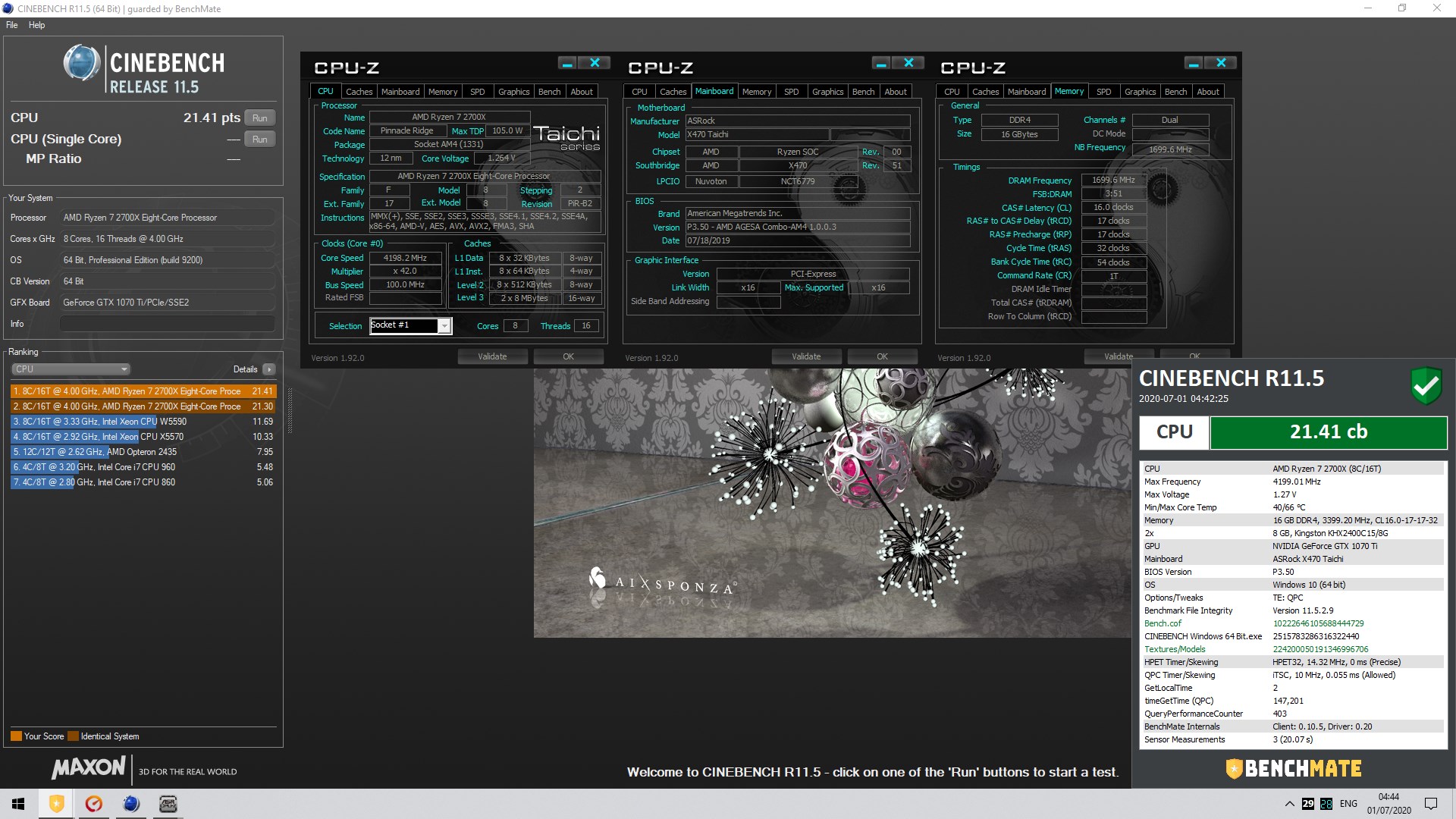Image resolution: width=1456 pixels, height=819 pixels.
Task: Open Caches tab in Memory CPU-Z window
Action: [985, 92]
